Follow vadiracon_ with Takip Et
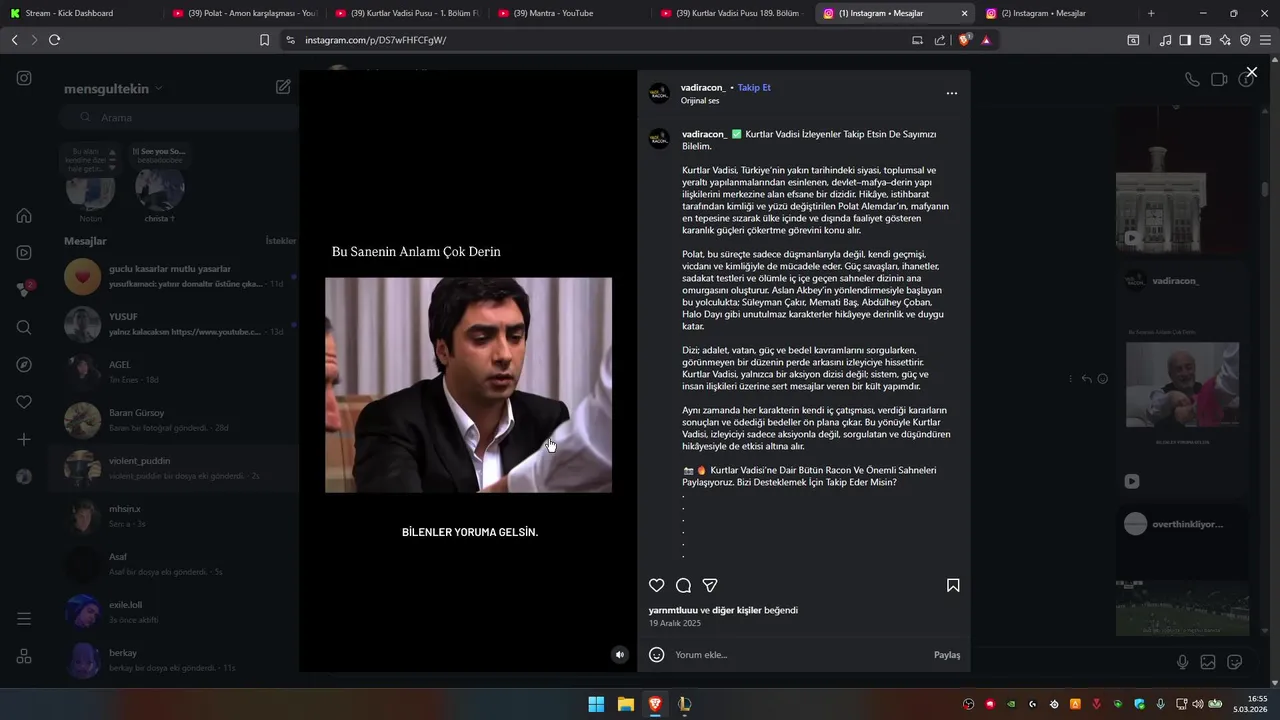The image size is (1280, 720). pyautogui.click(x=754, y=87)
